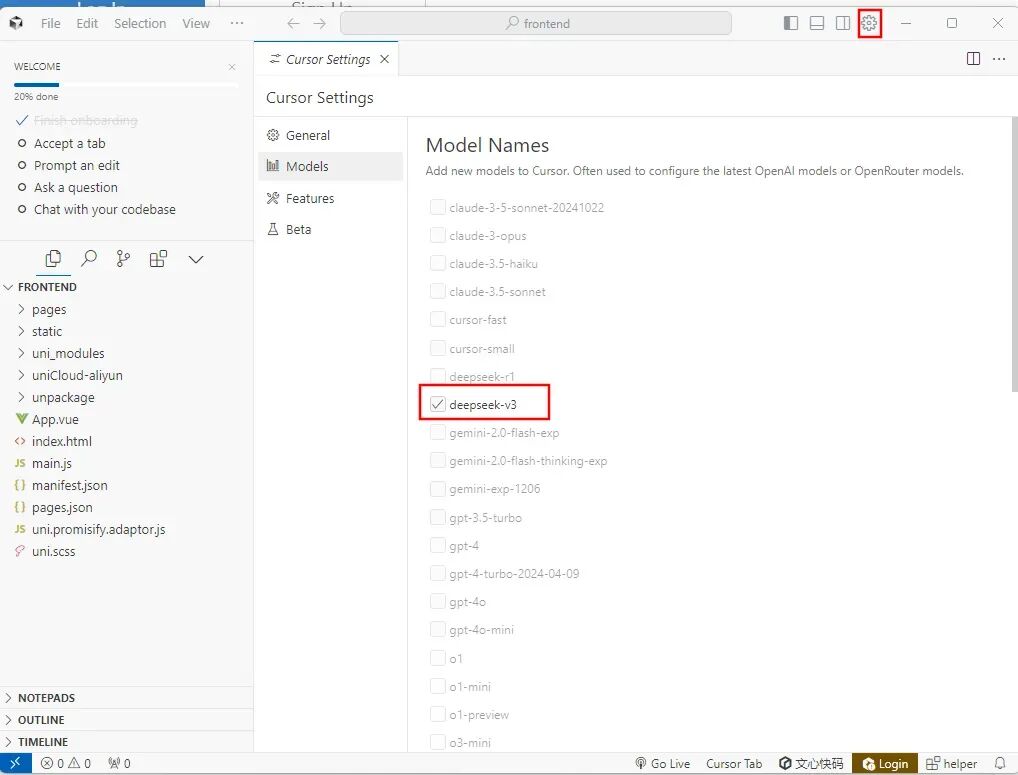Switch to Beta settings section
Screen dimensions: 1018x775
click(330, 229)
